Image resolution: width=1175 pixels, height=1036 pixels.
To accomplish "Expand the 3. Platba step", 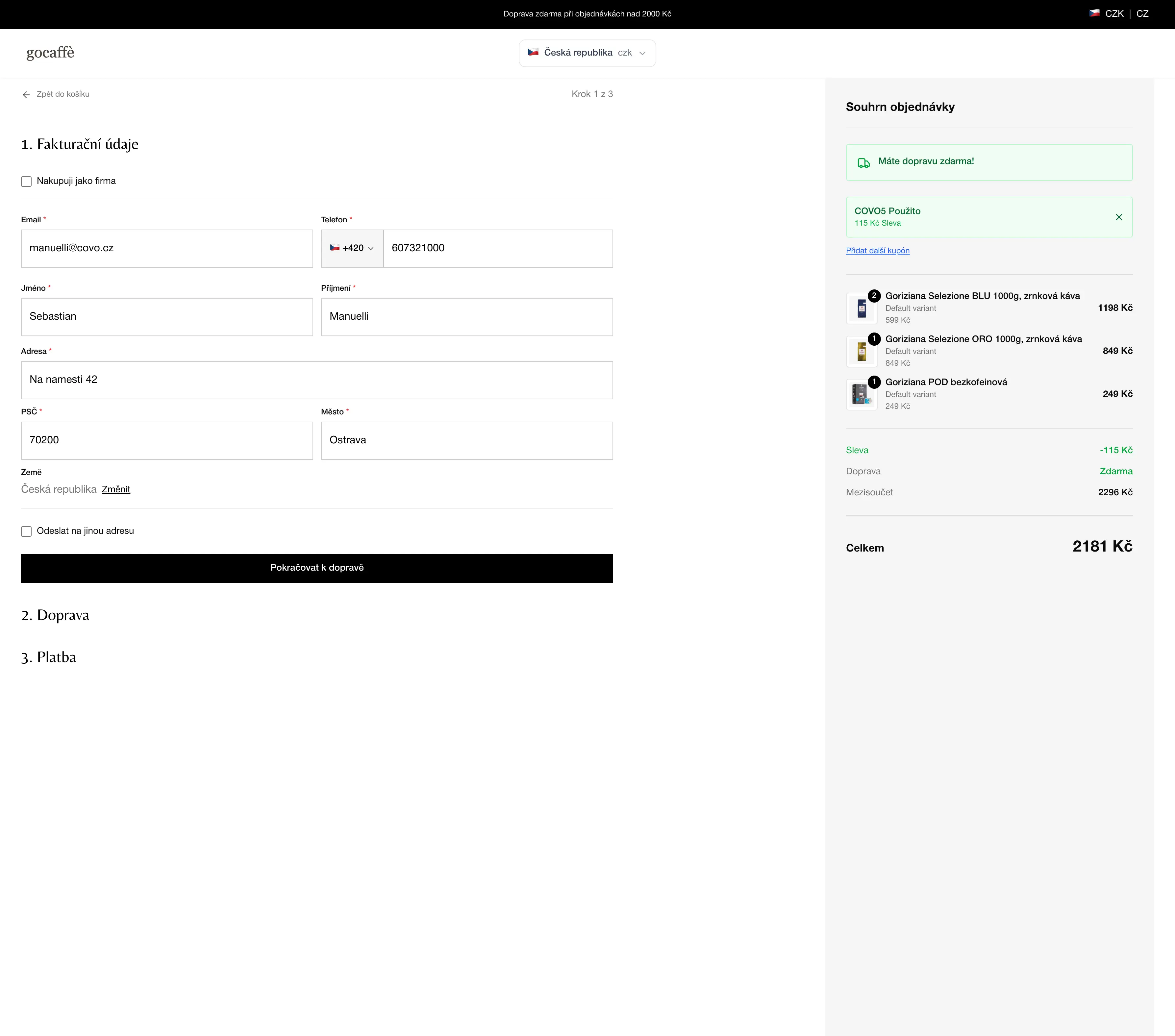I will 48,657.
